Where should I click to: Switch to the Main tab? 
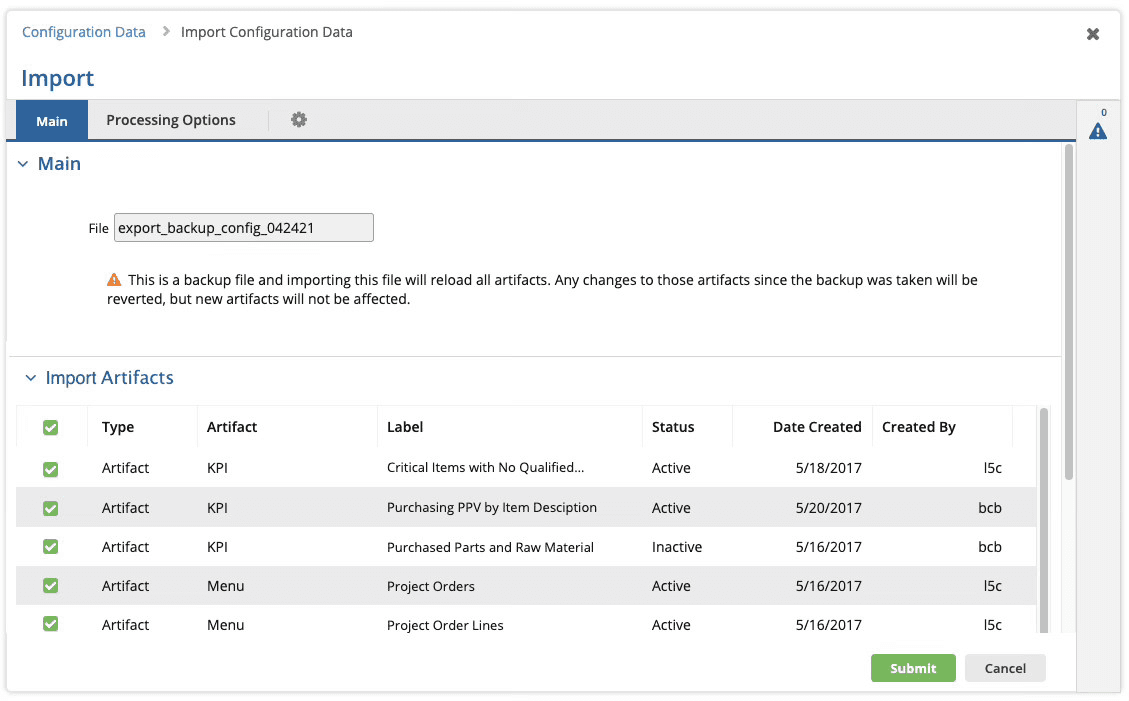coord(52,120)
